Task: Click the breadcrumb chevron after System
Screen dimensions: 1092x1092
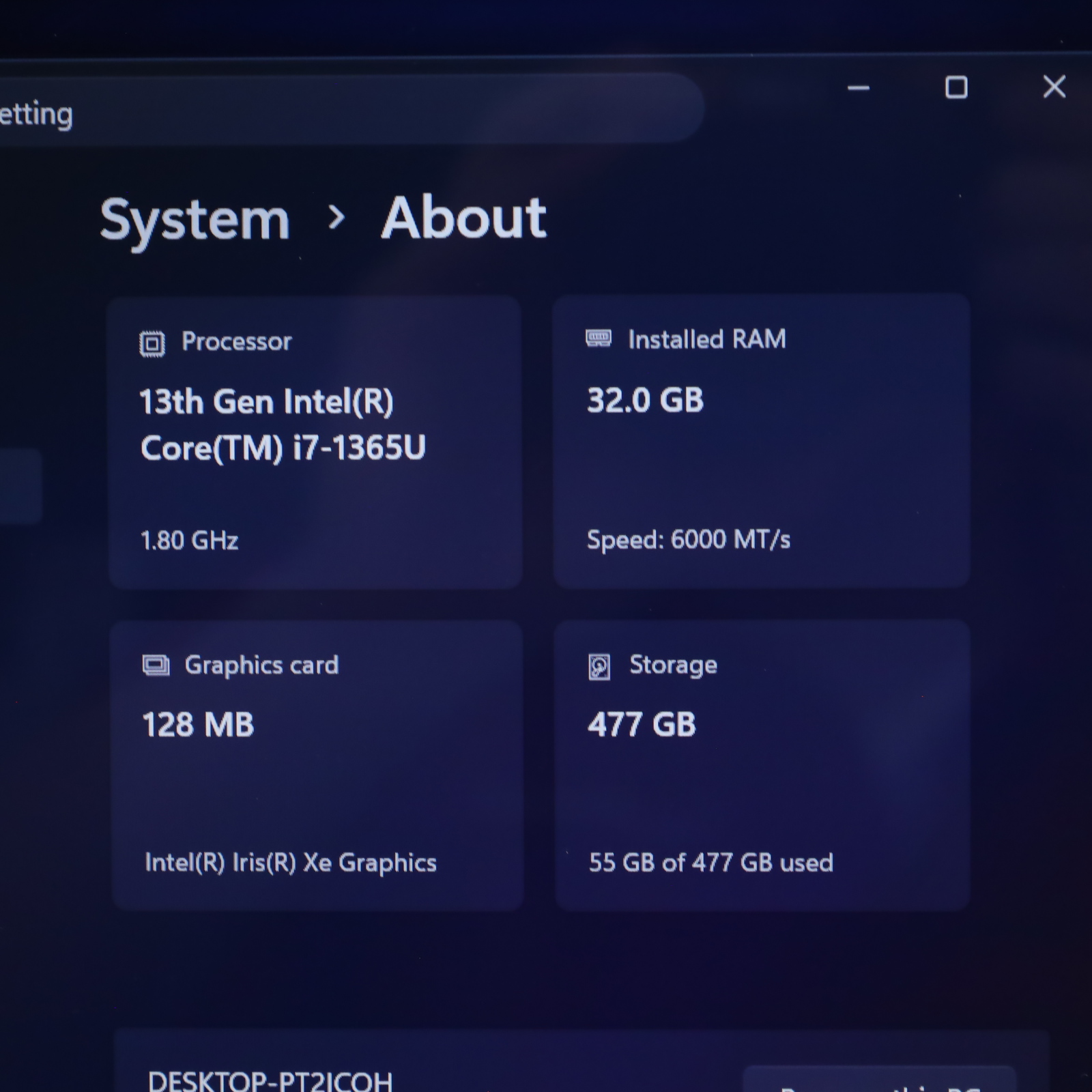Action: click(x=336, y=218)
